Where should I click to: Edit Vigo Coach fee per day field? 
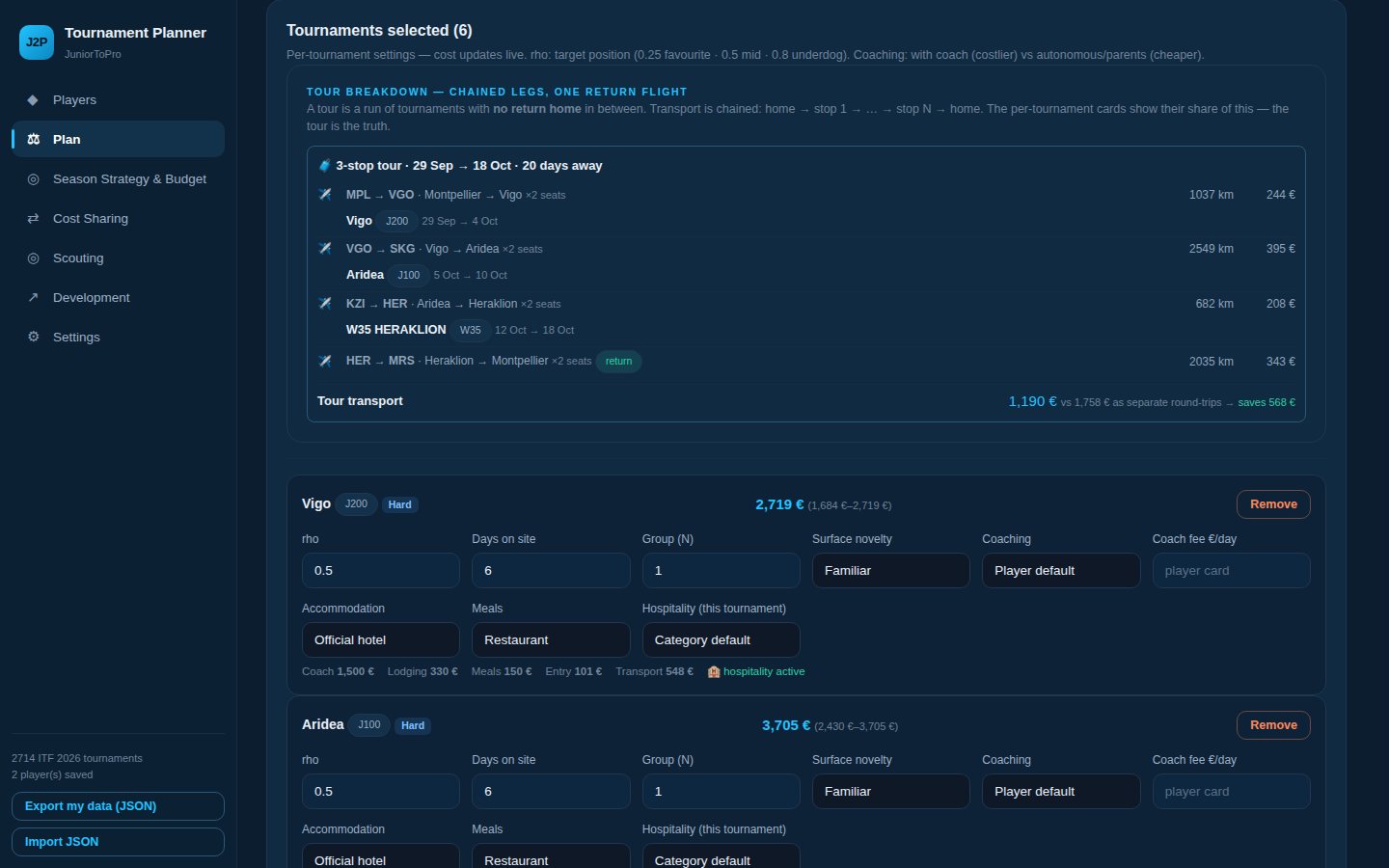coord(1231,571)
